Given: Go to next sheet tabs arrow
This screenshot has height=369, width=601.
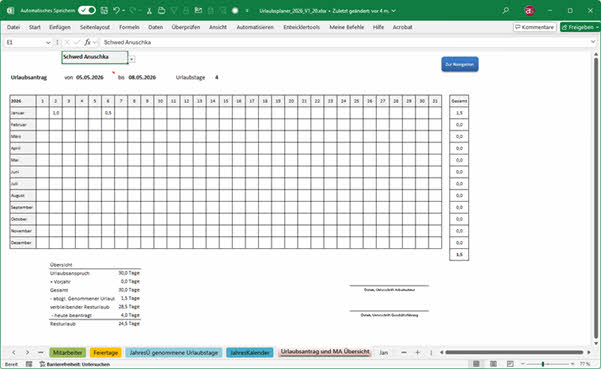Looking at the screenshot, I should point(27,353).
